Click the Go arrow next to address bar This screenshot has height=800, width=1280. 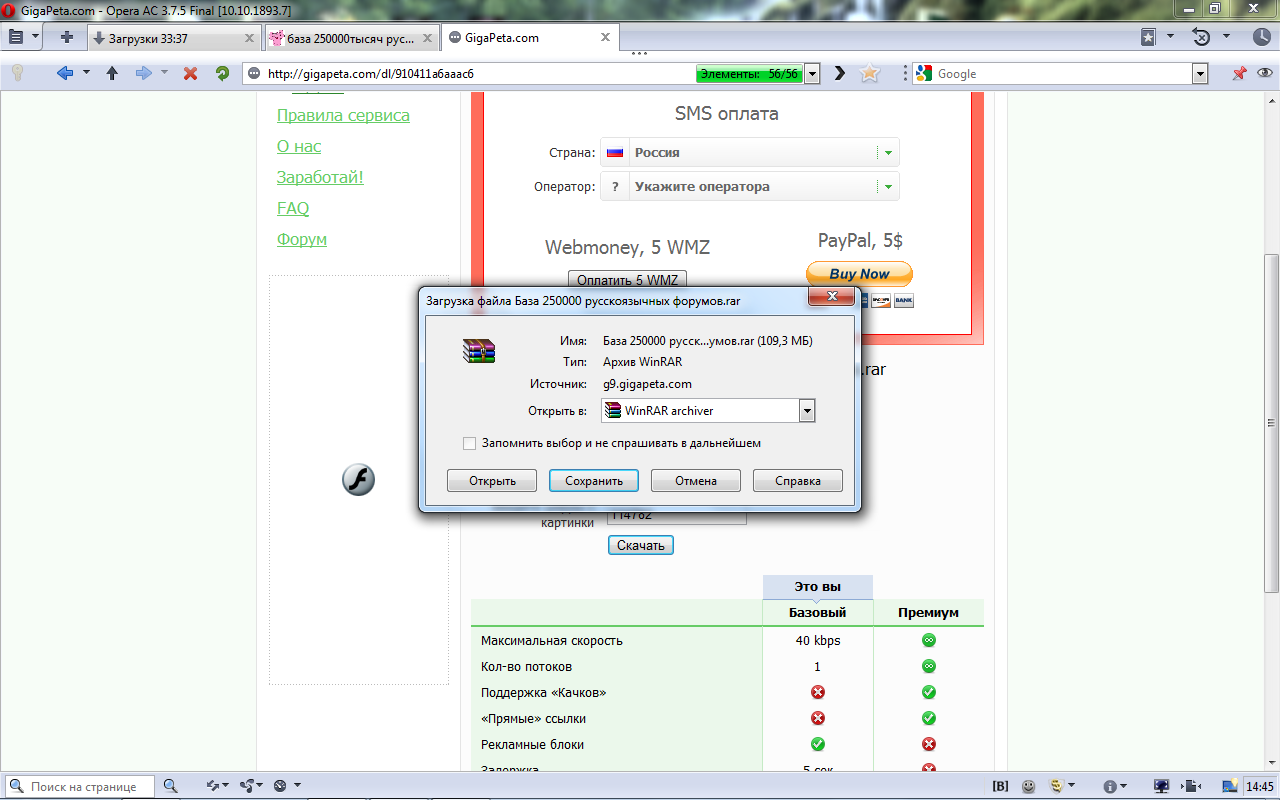tap(840, 73)
